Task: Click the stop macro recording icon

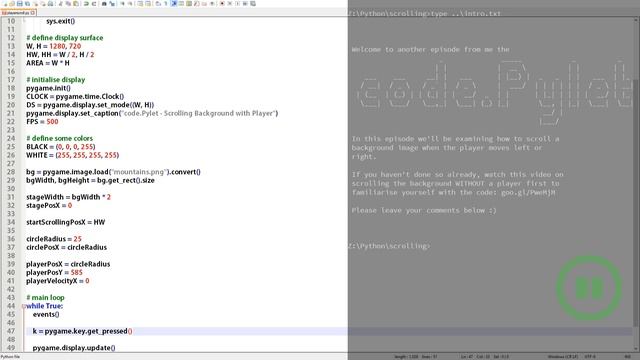Action: pos(229,4)
